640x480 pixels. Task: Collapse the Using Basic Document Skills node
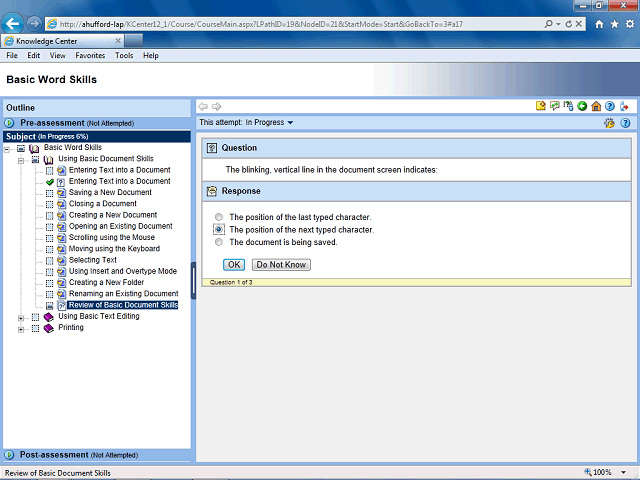21,160
